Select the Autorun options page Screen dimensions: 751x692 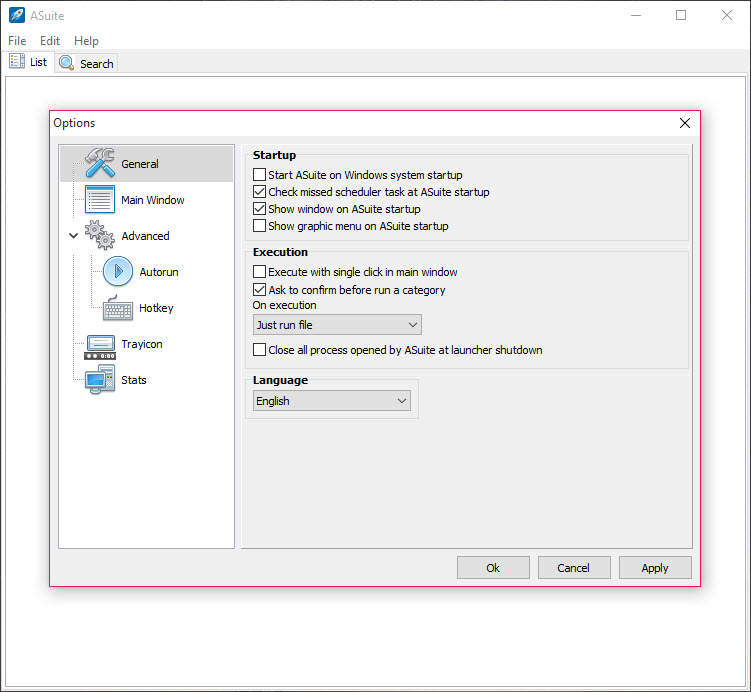pos(159,272)
